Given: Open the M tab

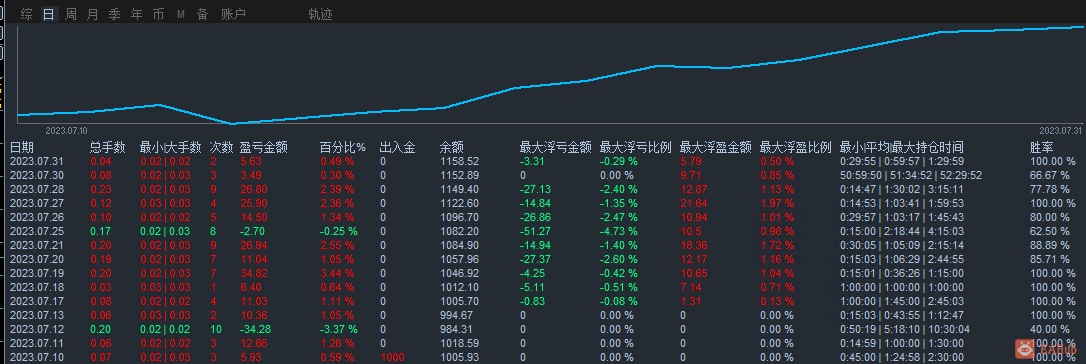Looking at the screenshot, I should pos(181,14).
